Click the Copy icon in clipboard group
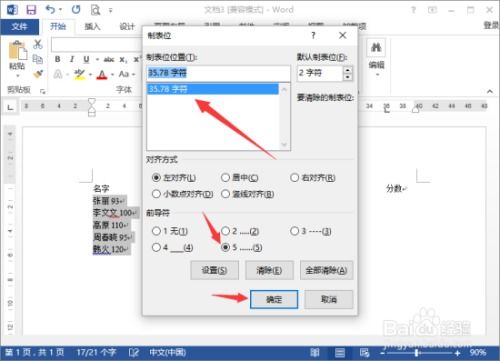Viewport: 500px width, 361px height. coord(38,59)
